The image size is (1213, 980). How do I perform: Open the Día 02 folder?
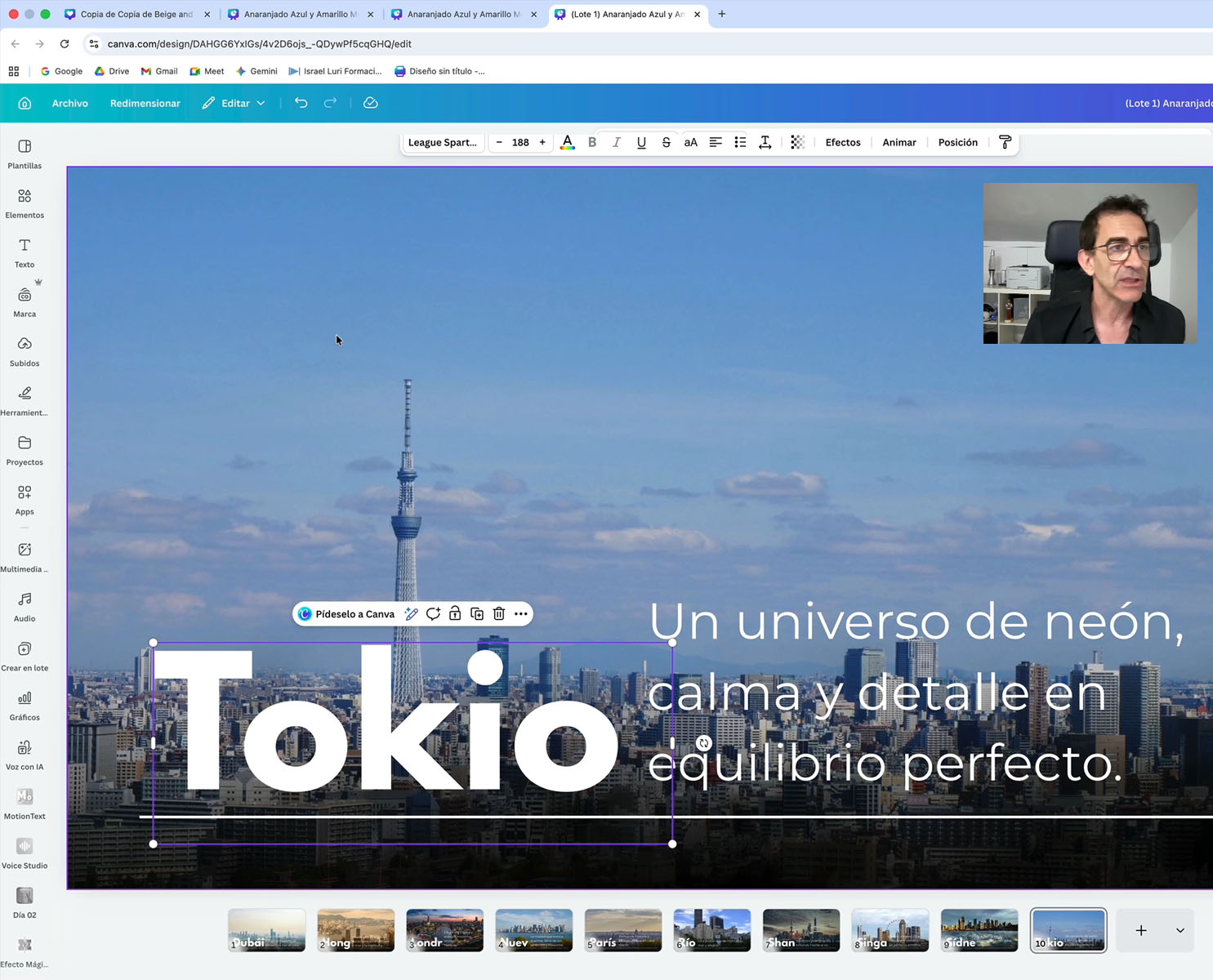[25, 903]
